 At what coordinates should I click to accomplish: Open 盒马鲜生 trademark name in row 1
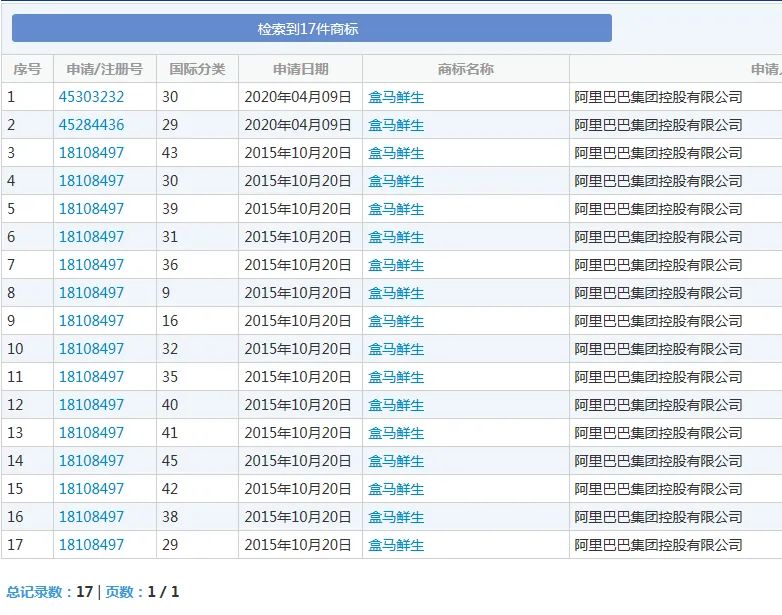[396, 97]
